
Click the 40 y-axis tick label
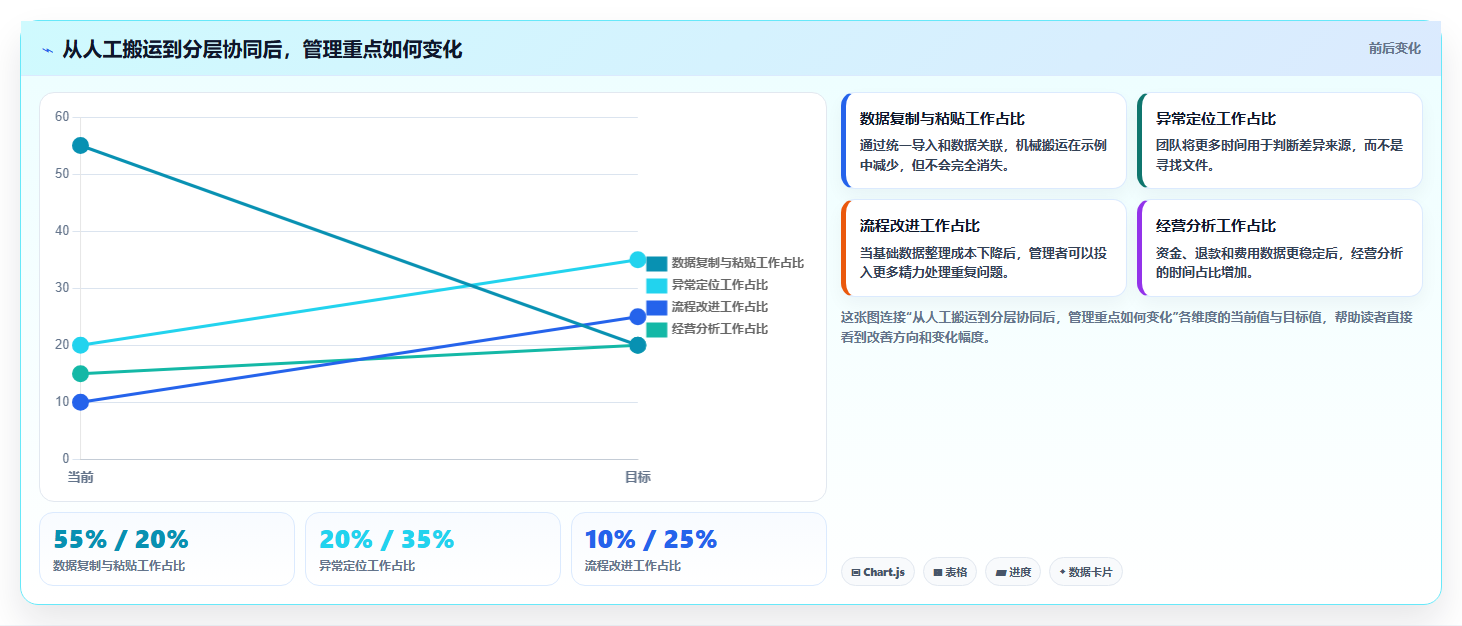62,231
